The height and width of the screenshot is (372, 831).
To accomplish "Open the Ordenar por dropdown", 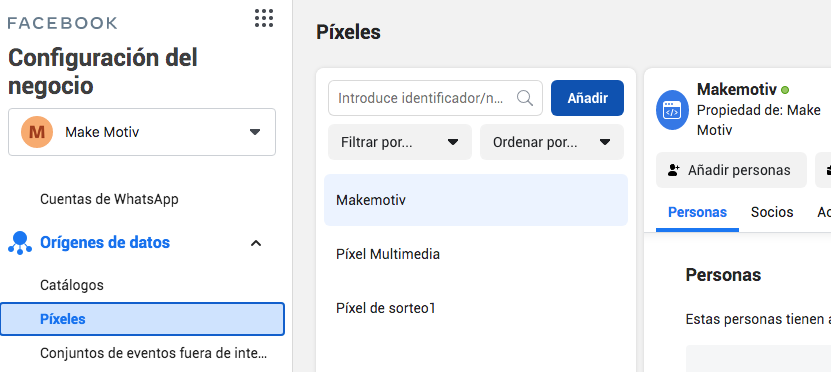I will (x=552, y=142).
